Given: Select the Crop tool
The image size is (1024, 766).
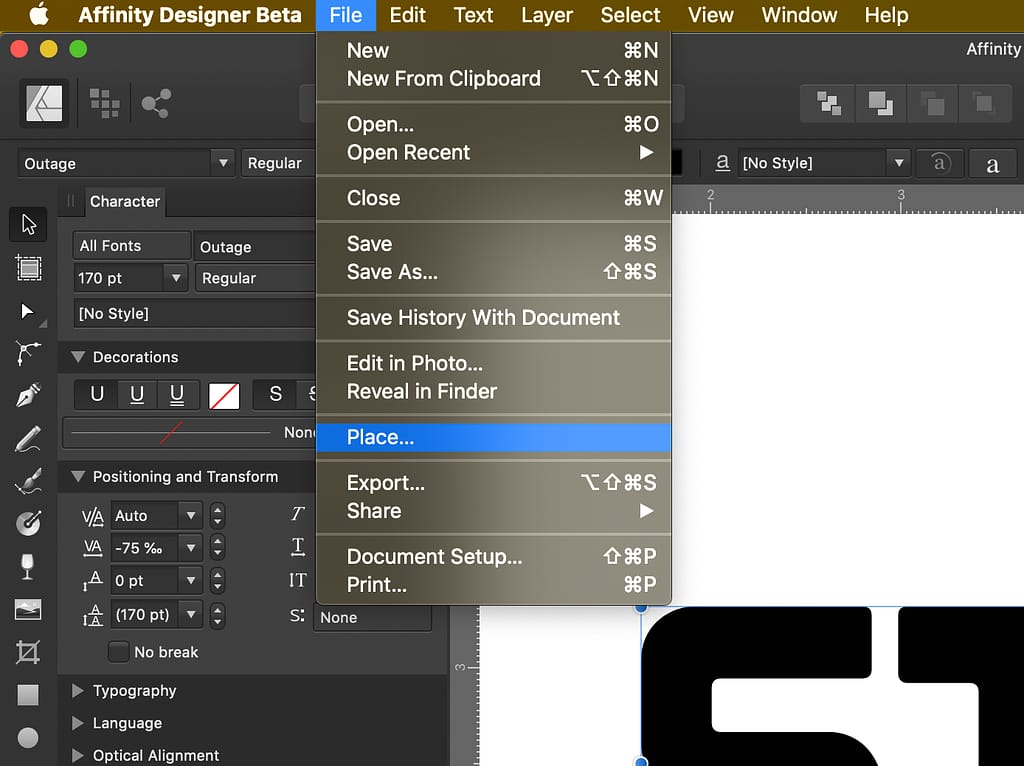Looking at the screenshot, I should pyautogui.click(x=27, y=650).
